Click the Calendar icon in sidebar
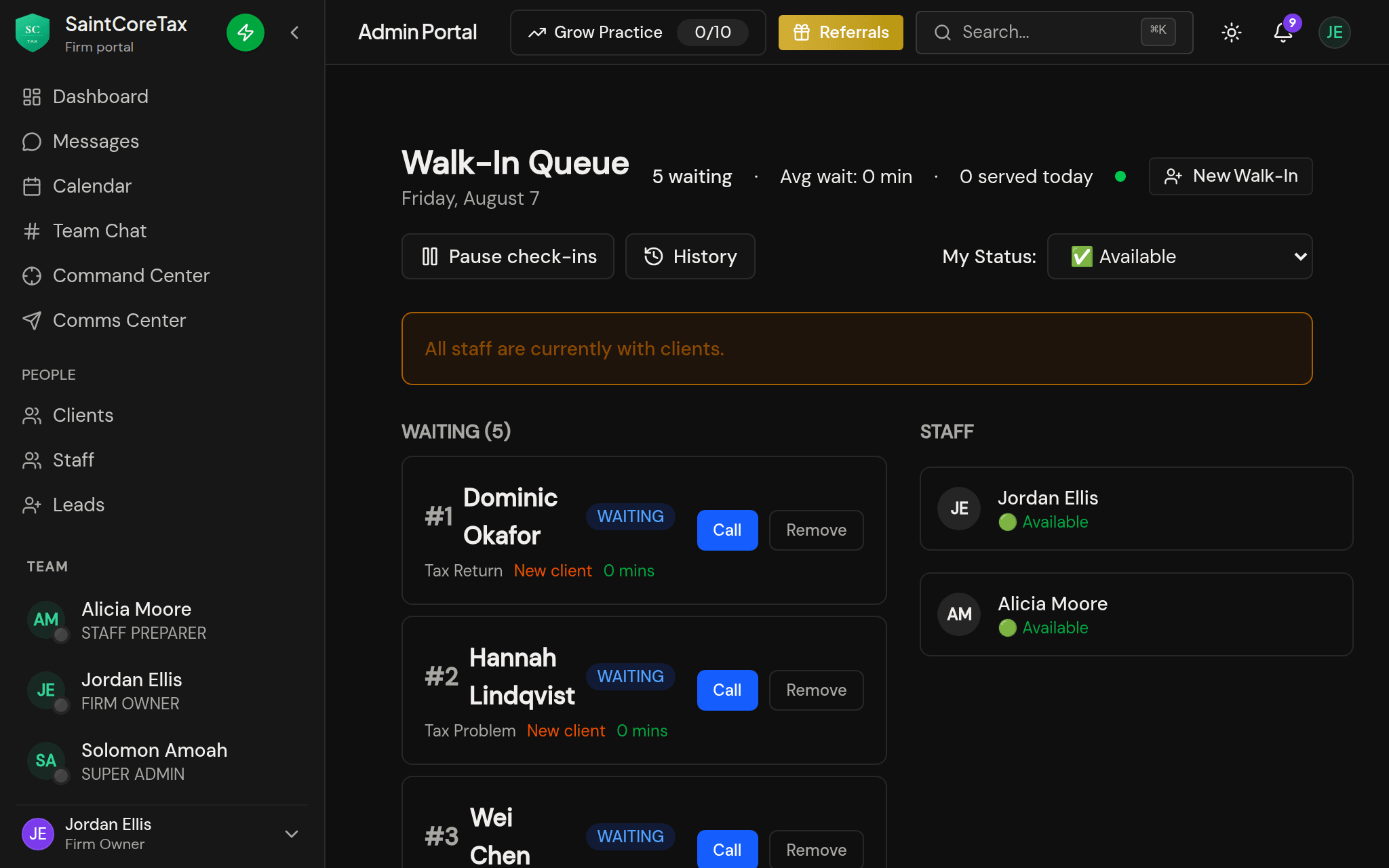Screen dimensions: 1389x868 32,186
